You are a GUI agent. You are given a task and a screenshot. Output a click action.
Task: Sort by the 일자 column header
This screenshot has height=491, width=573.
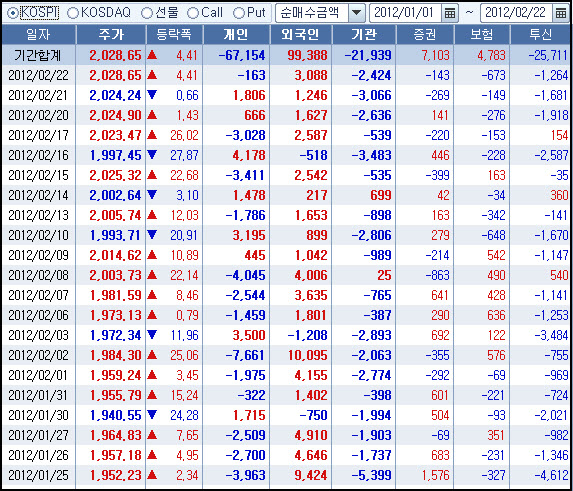click(38, 35)
